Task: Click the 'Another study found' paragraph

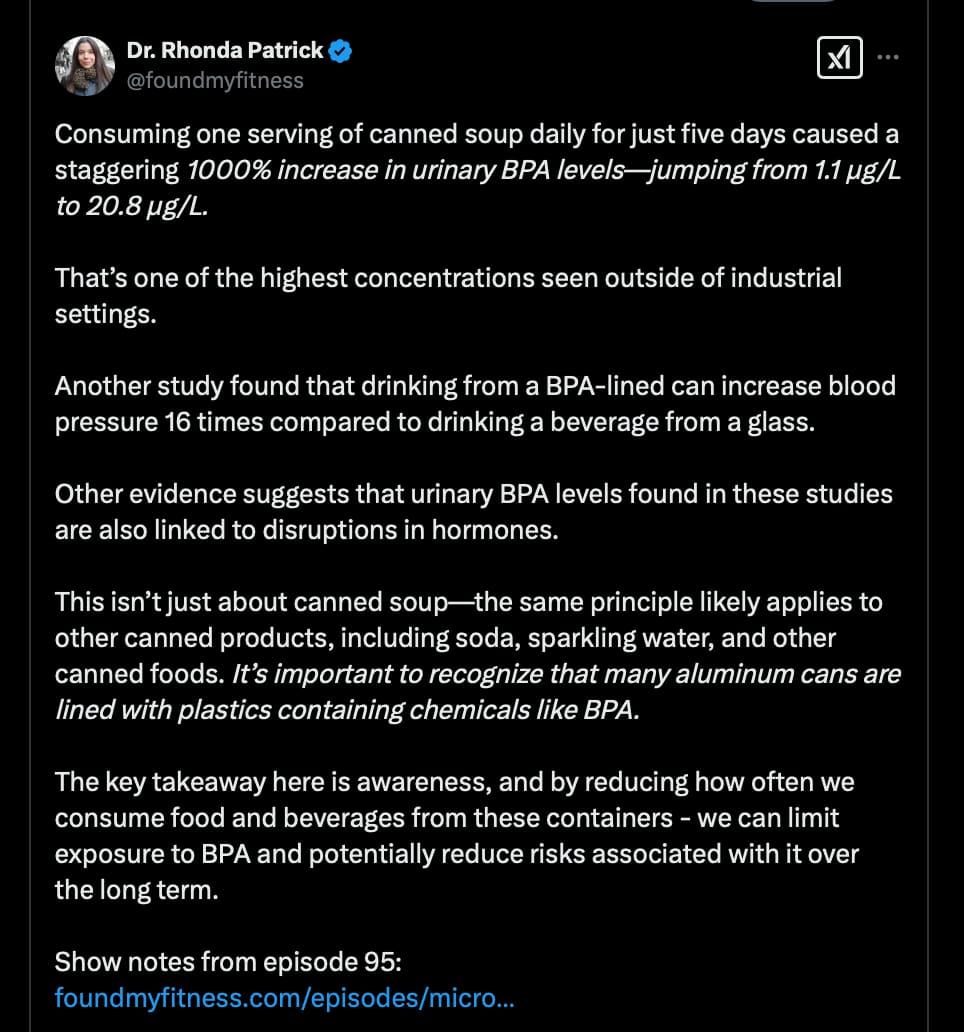Action: pos(475,403)
